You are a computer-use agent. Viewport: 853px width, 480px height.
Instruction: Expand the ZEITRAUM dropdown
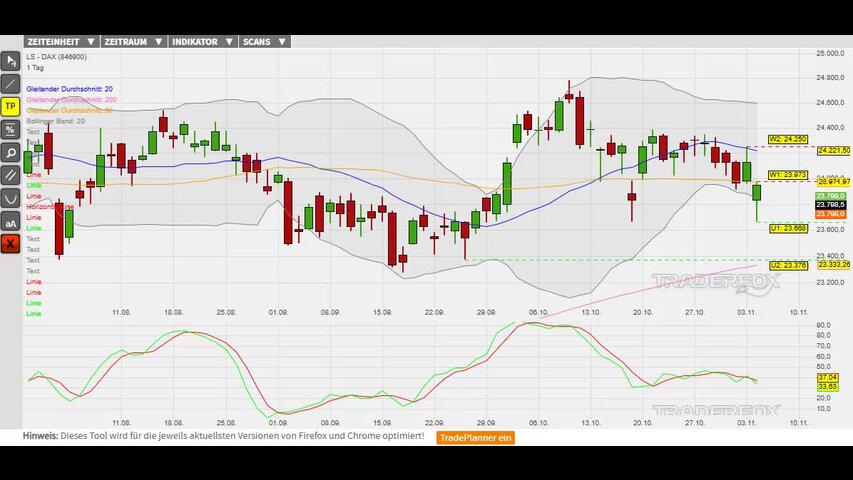[133, 42]
